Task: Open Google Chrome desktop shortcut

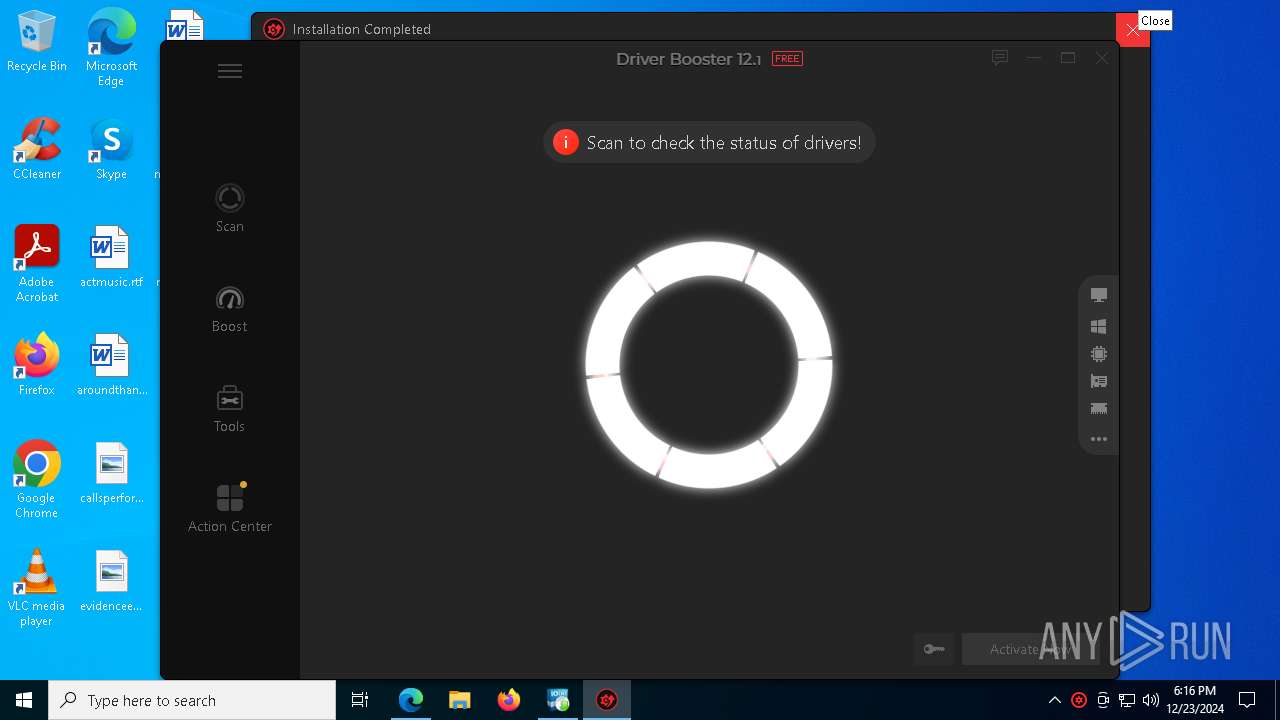Action: click(37, 480)
